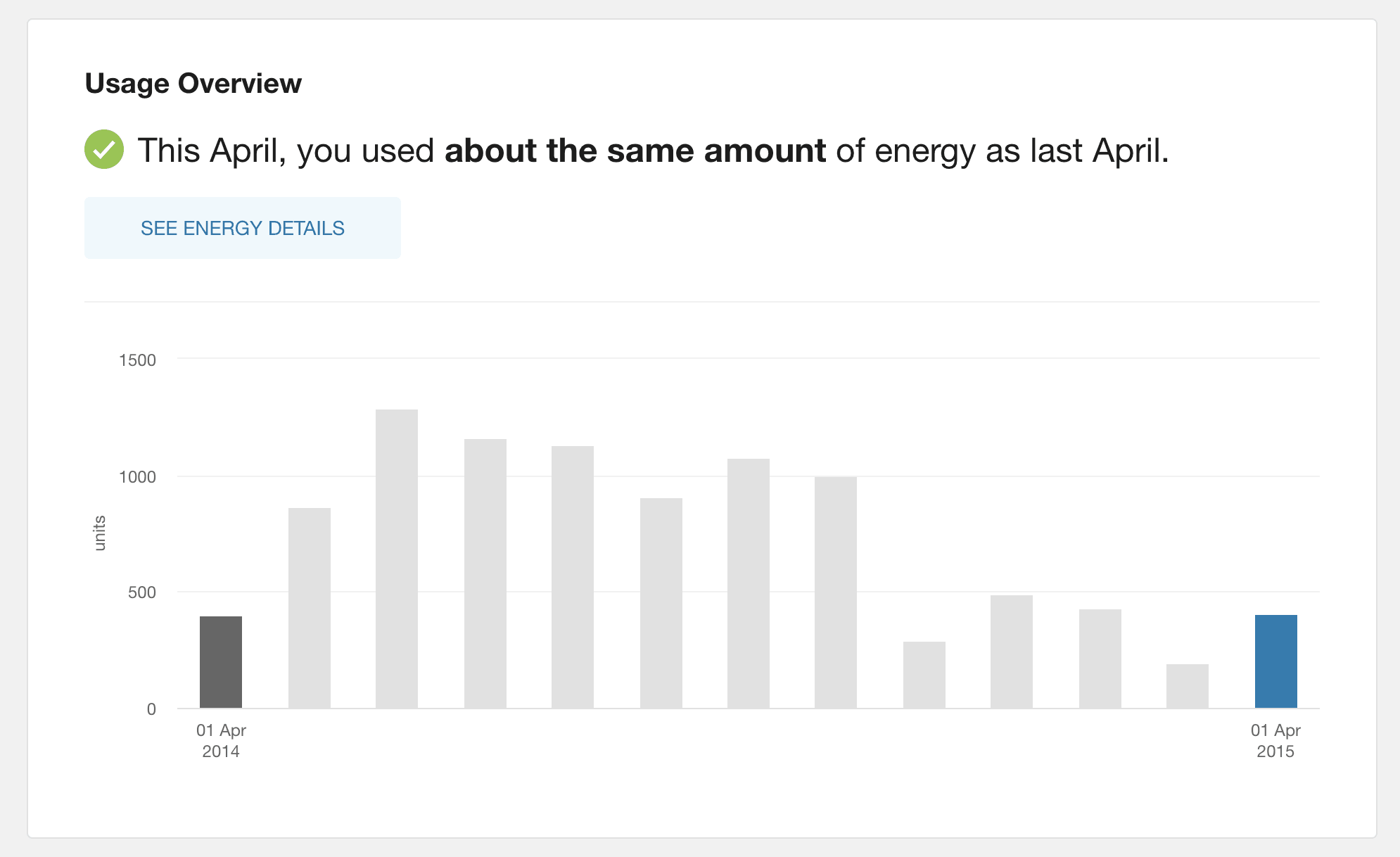Click the second bar after April 2014
The height and width of the screenshot is (857, 1400).
pyautogui.click(x=310, y=608)
